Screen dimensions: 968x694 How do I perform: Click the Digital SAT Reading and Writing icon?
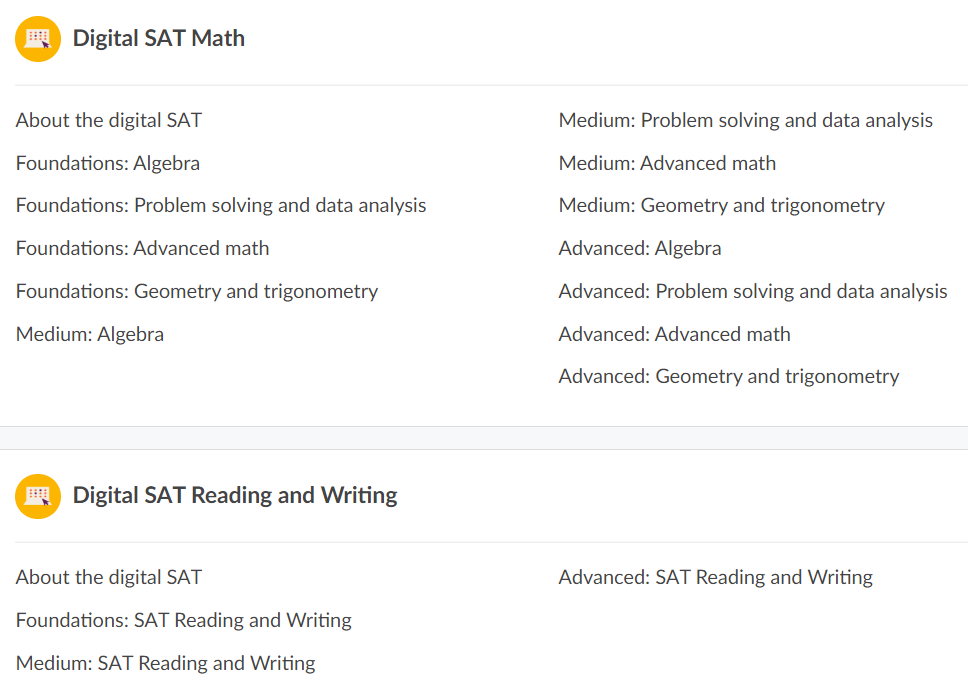[x=38, y=496]
